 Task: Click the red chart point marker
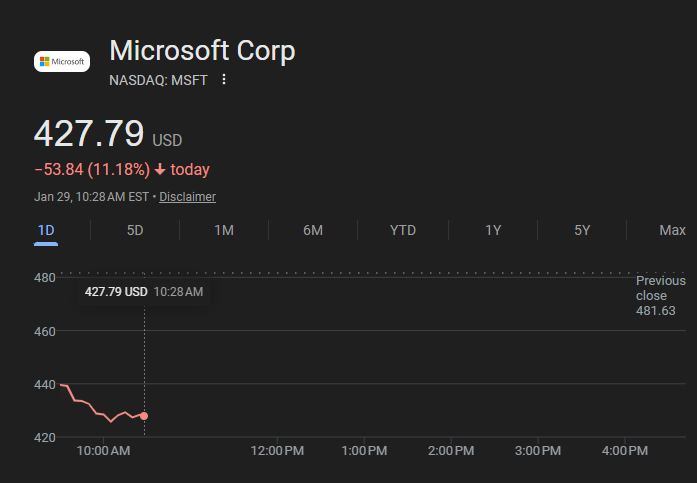tap(144, 416)
